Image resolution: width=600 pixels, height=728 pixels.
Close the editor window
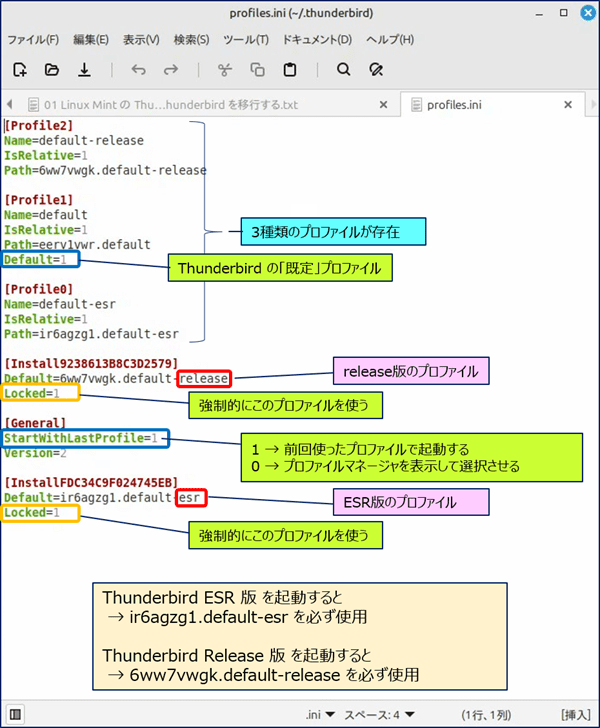(588, 13)
